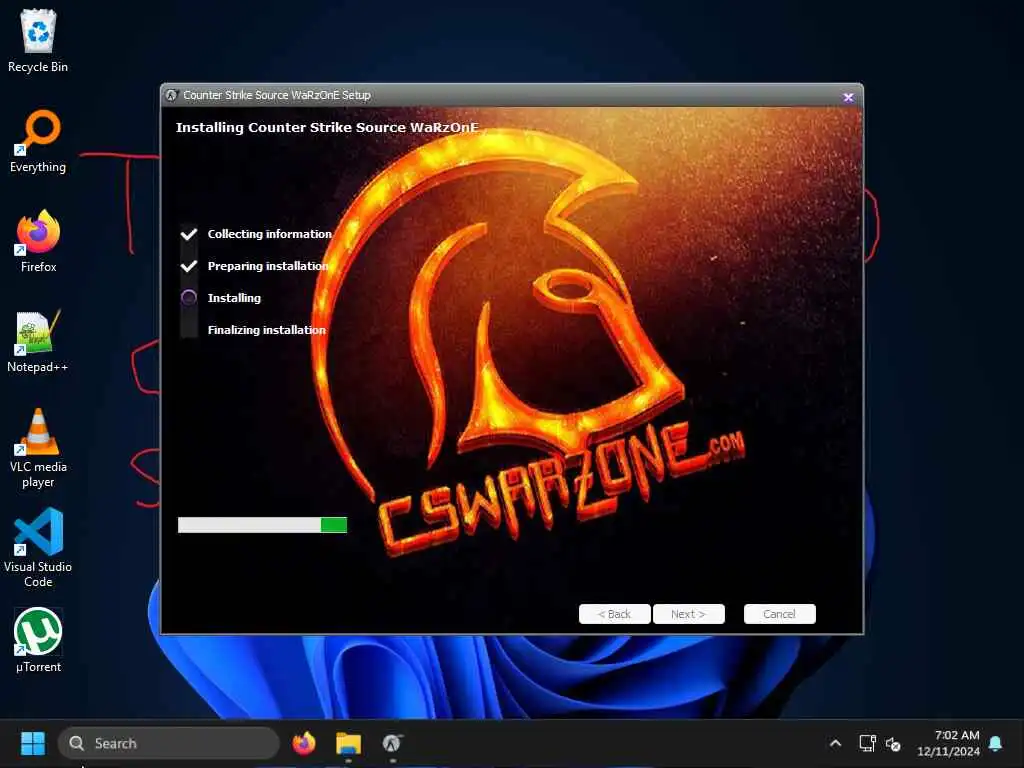Click the Next > button

click(x=688, y=614)
